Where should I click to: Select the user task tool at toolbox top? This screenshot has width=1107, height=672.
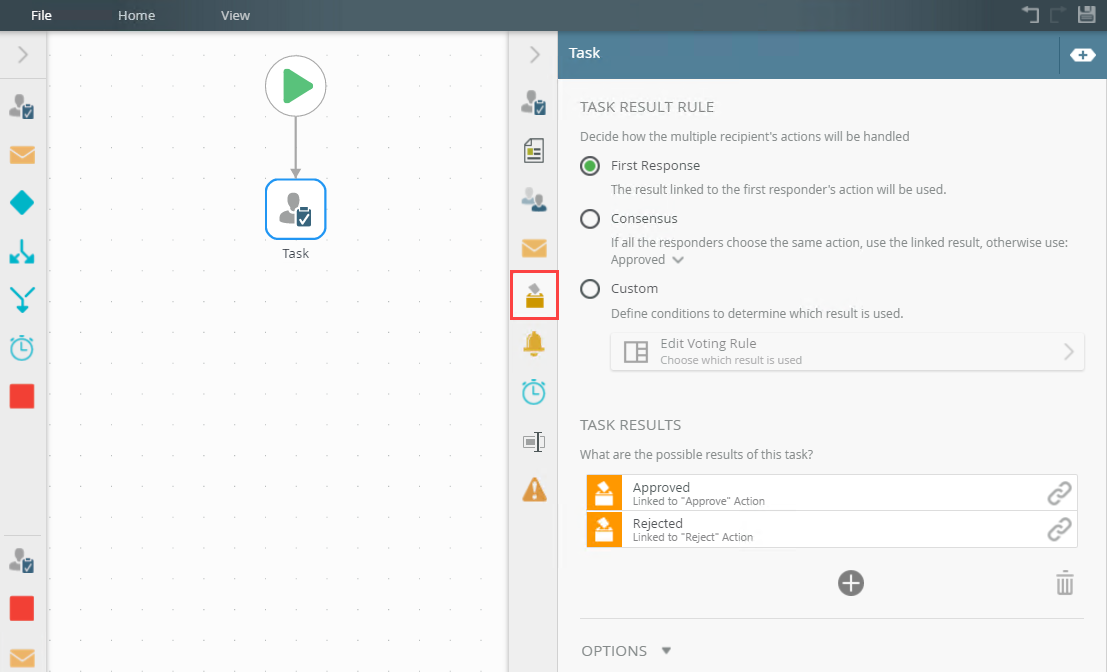(22, 107)
